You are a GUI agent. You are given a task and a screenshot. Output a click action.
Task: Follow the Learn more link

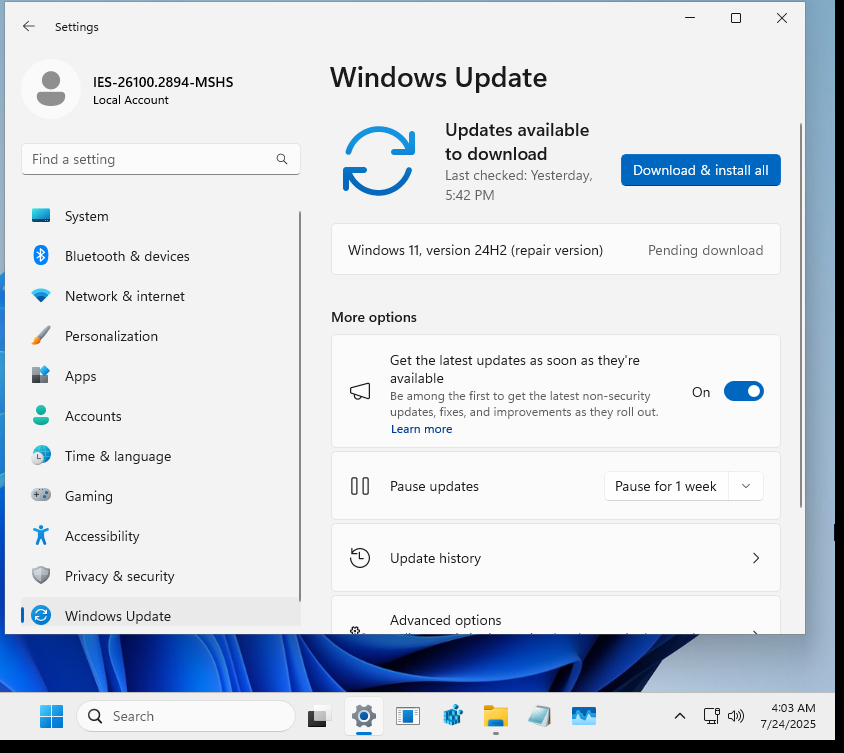pyautogui.click(x=421, y=429)
